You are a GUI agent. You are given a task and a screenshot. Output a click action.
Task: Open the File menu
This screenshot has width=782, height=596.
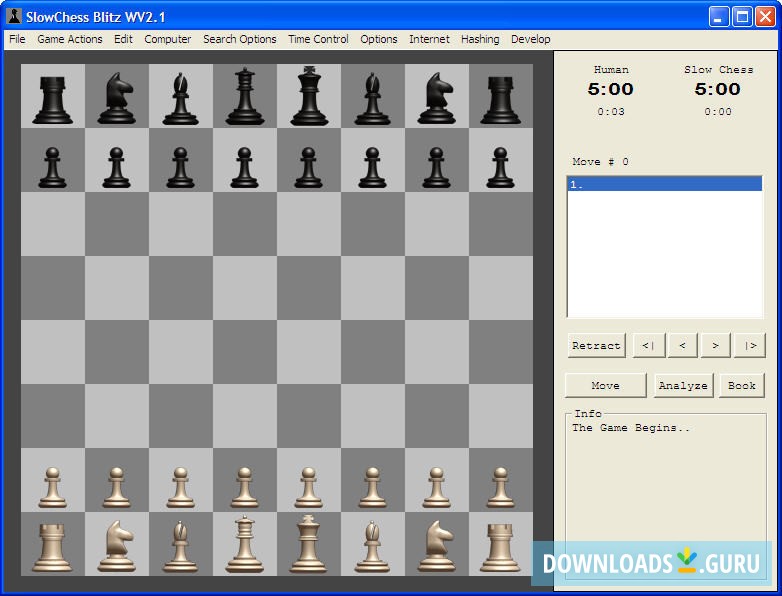[x=17, y=39]
